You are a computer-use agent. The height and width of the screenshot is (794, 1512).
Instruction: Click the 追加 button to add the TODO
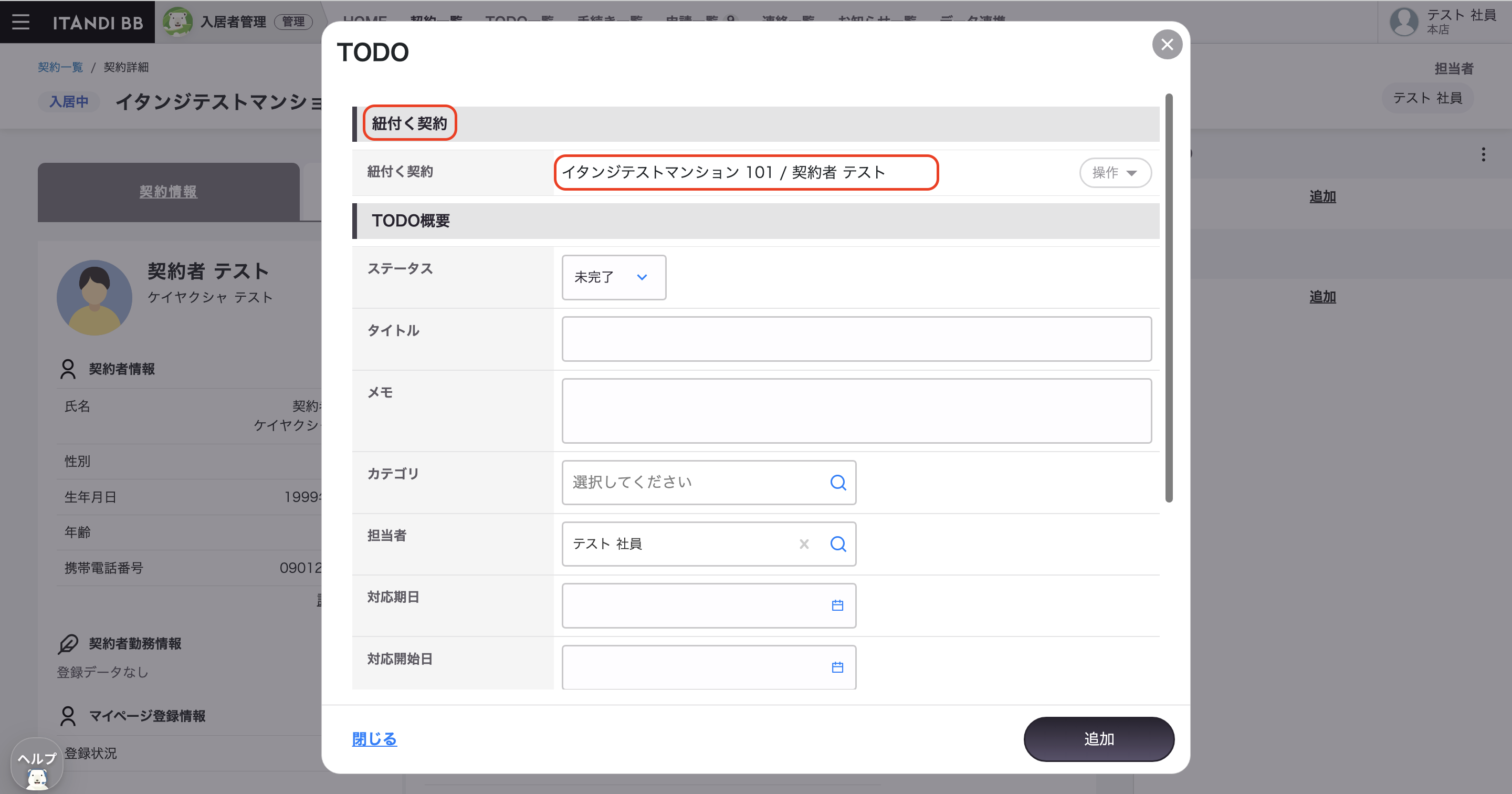click(x=1099, y=739)
